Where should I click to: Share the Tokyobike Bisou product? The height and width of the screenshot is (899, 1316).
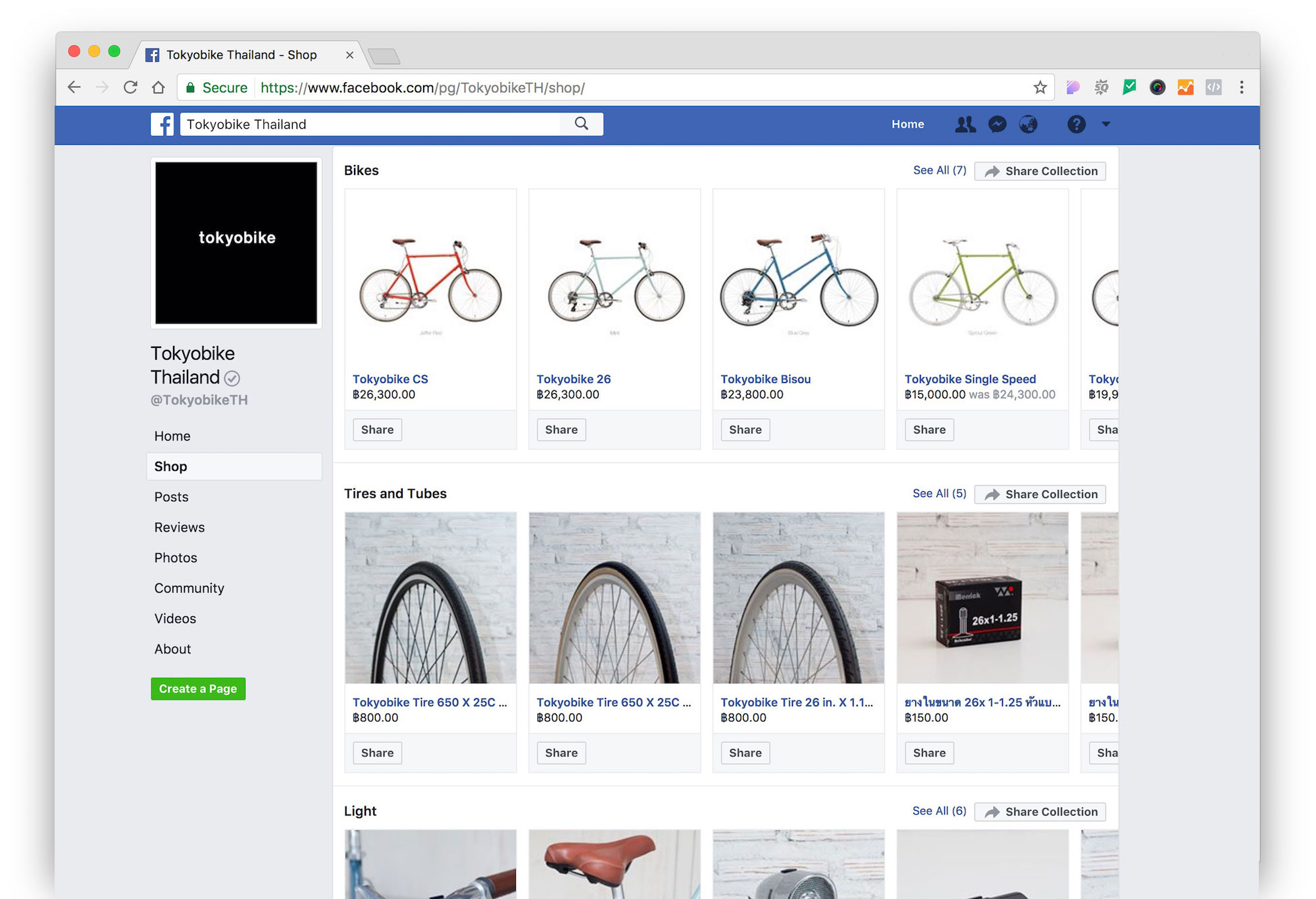point(746,429)
